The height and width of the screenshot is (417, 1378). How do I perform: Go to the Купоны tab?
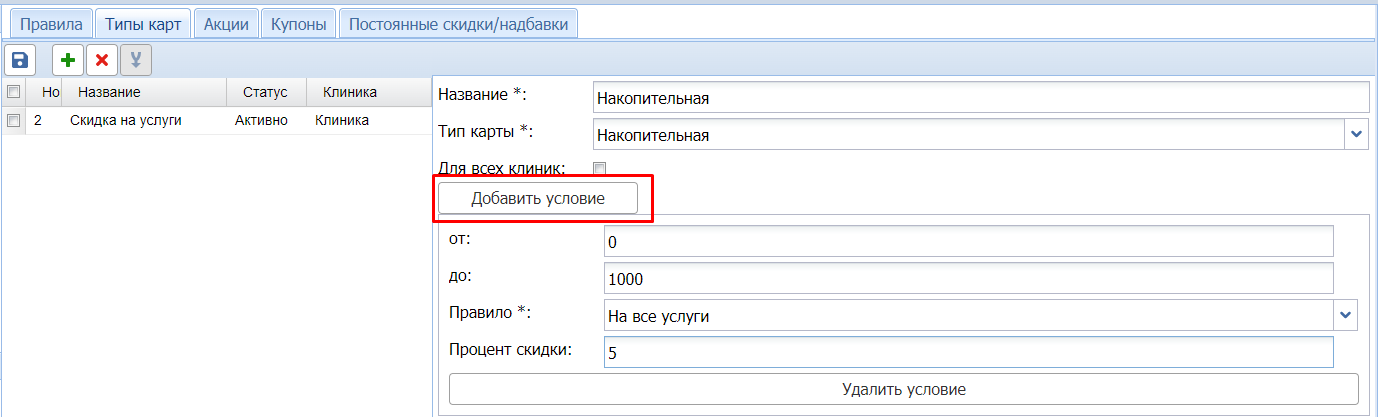coord(299,24)
